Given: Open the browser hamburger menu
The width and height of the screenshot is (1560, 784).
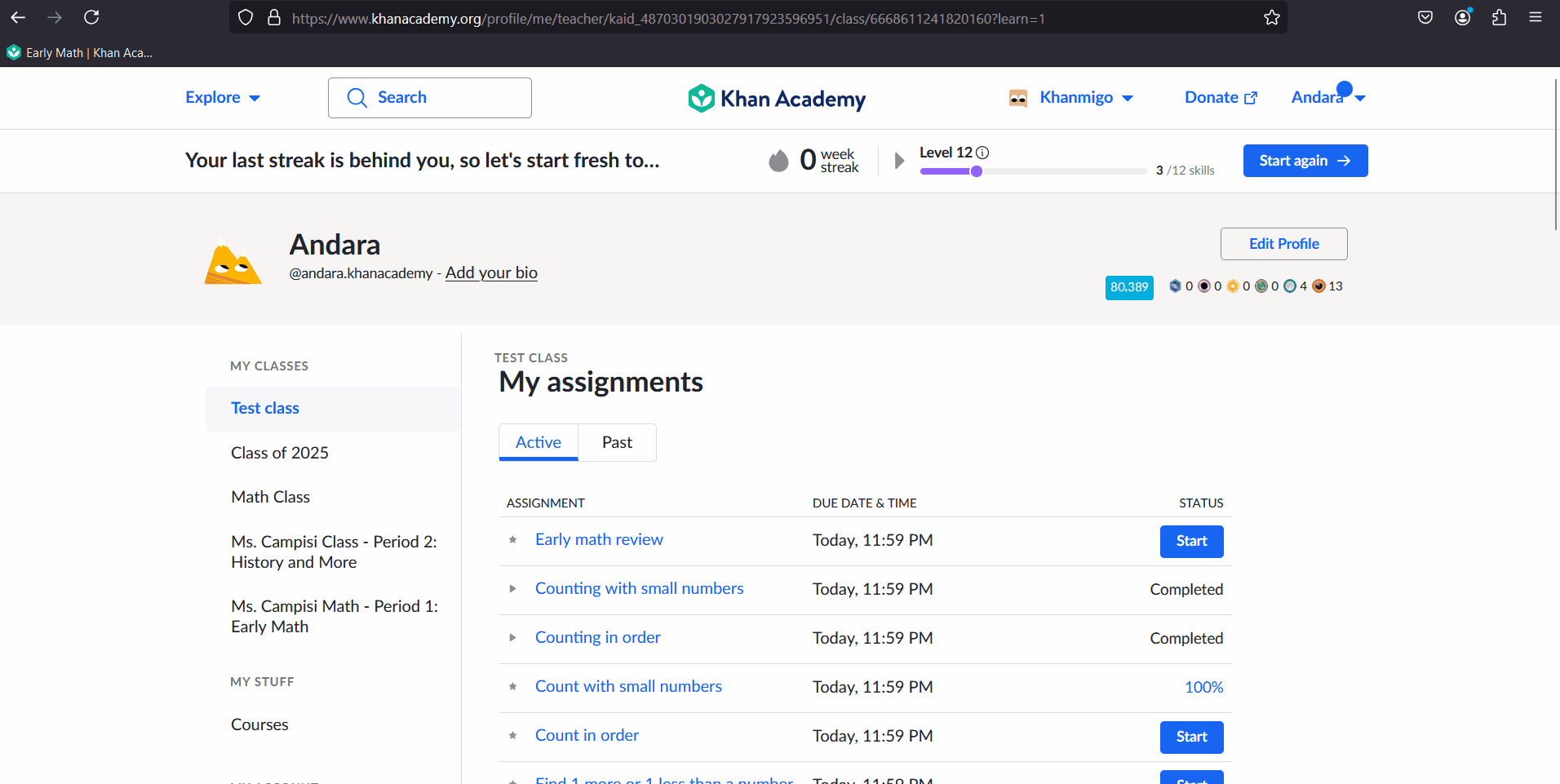Looking at the screenshot, I should [1536, 17].
